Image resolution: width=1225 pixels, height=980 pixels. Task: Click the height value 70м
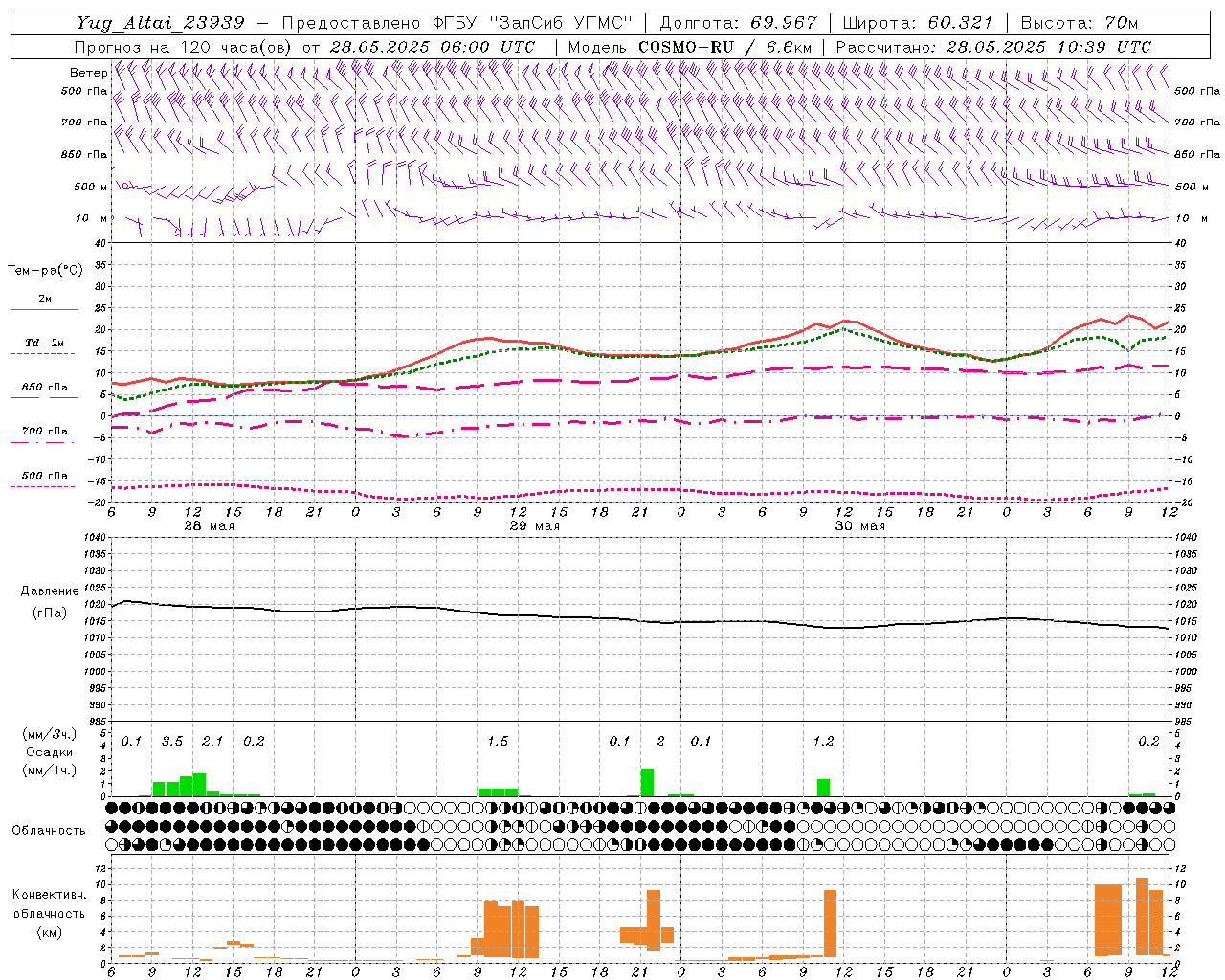[x=1121, y=23]
